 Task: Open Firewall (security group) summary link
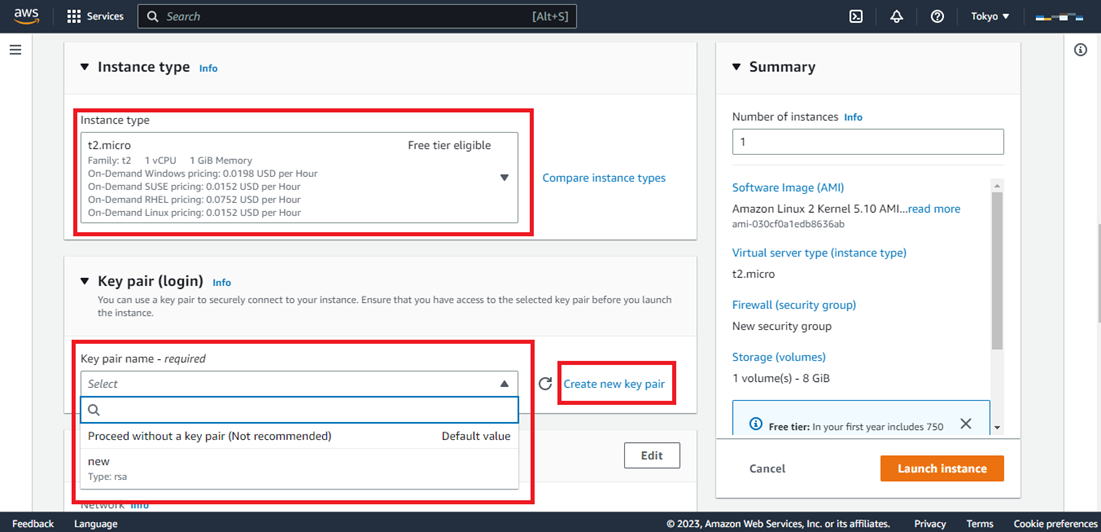(793, 305)
